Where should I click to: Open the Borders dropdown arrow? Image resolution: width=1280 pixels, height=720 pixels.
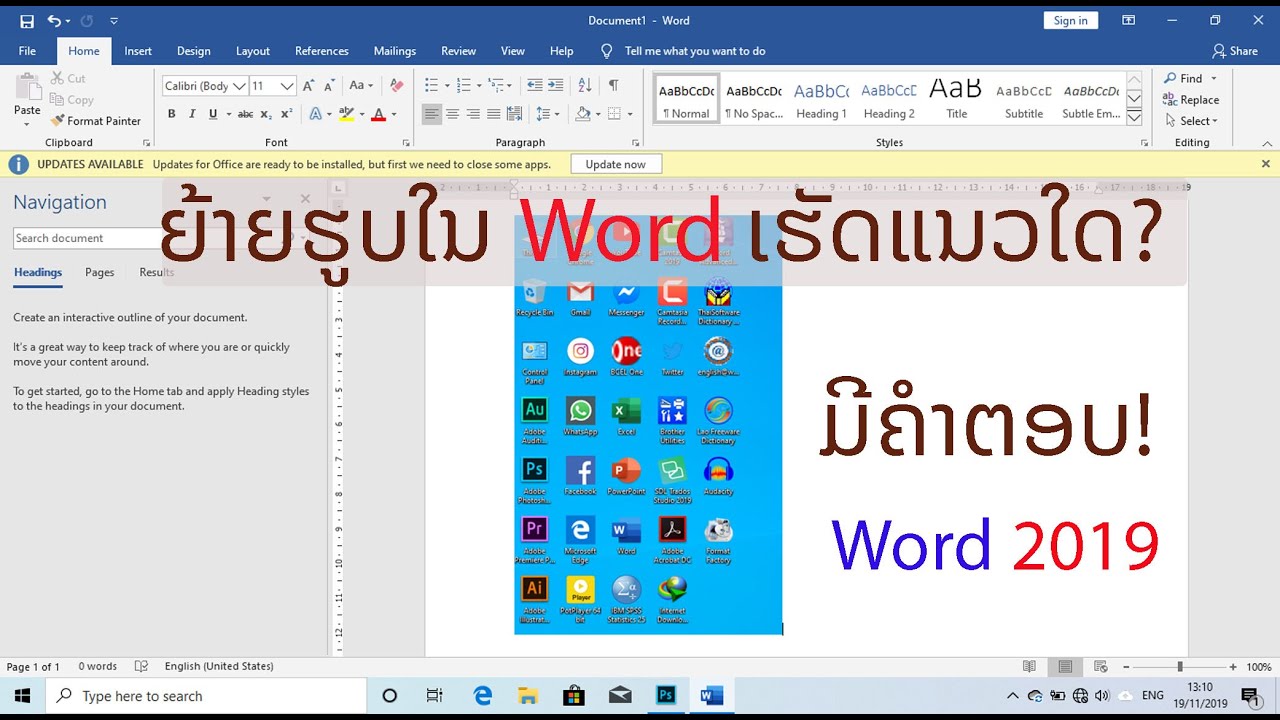tap(631, 114)
